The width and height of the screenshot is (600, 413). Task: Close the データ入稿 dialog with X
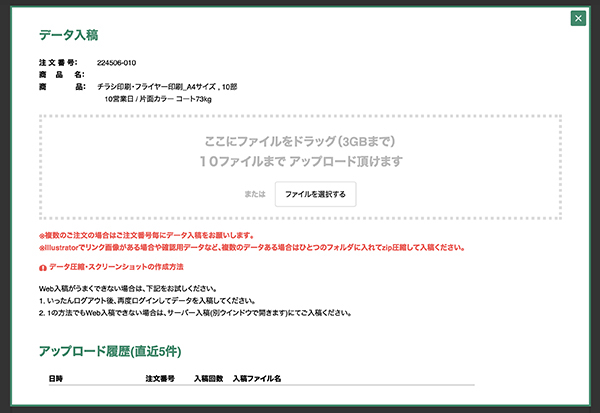[x=578, y=18]
